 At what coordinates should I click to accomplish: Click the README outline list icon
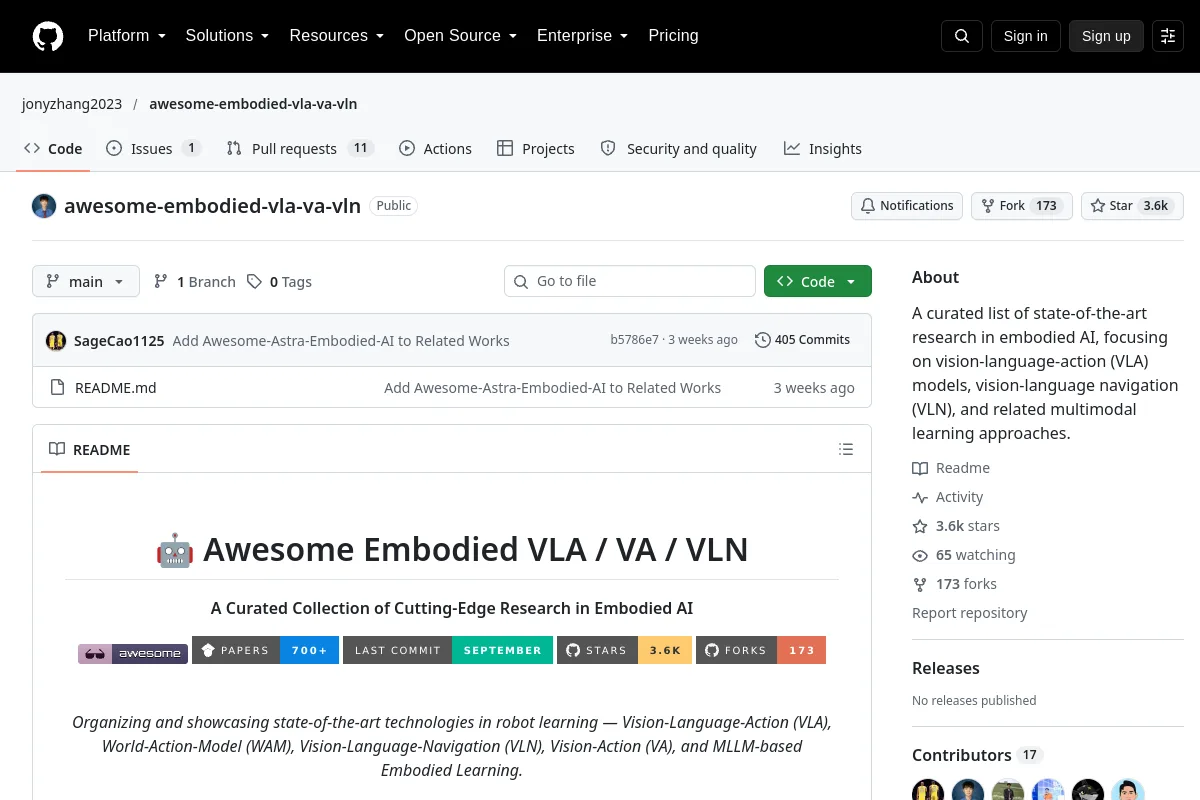846,449
